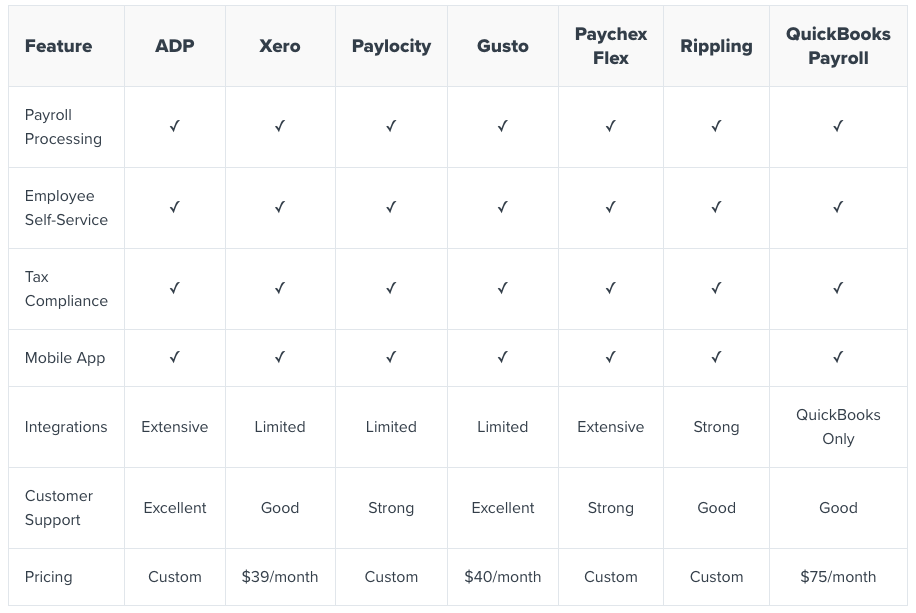Click Gusto's Mobile App checkmark
The image size is (916, 613).
click(x=503, y=357)
